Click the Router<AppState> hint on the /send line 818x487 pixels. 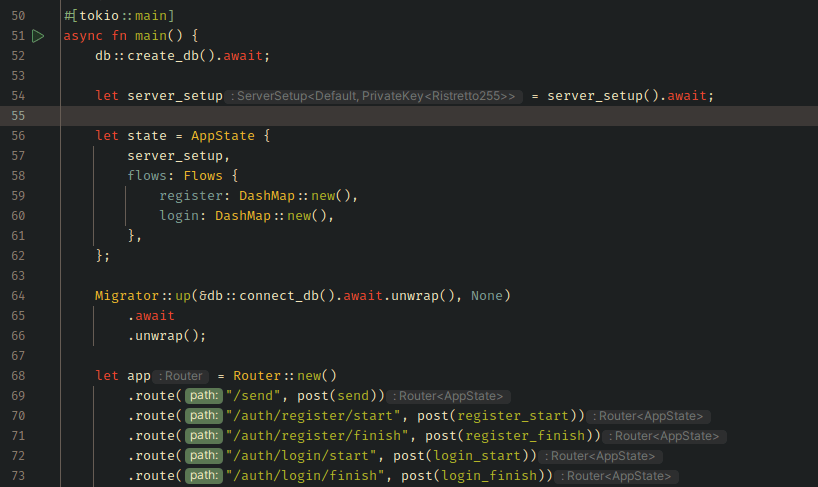pyautogui.click(x=448, y=396)
